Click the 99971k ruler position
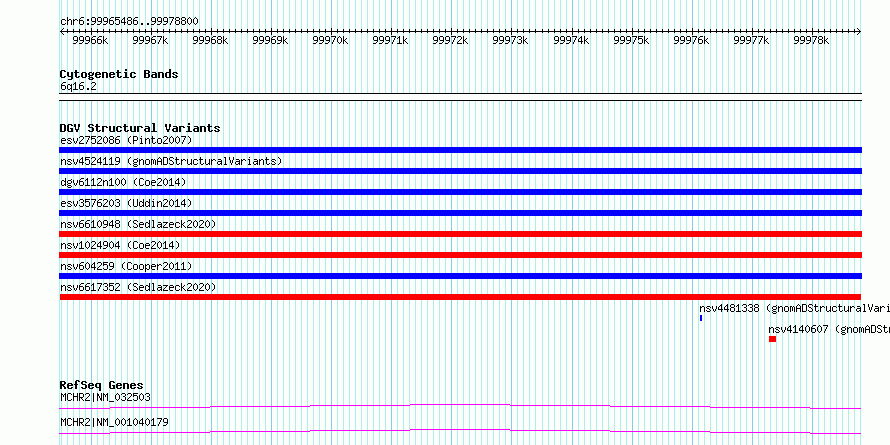Image resolution: width=890 pixels, height=445 pixels. click(391, 40)
